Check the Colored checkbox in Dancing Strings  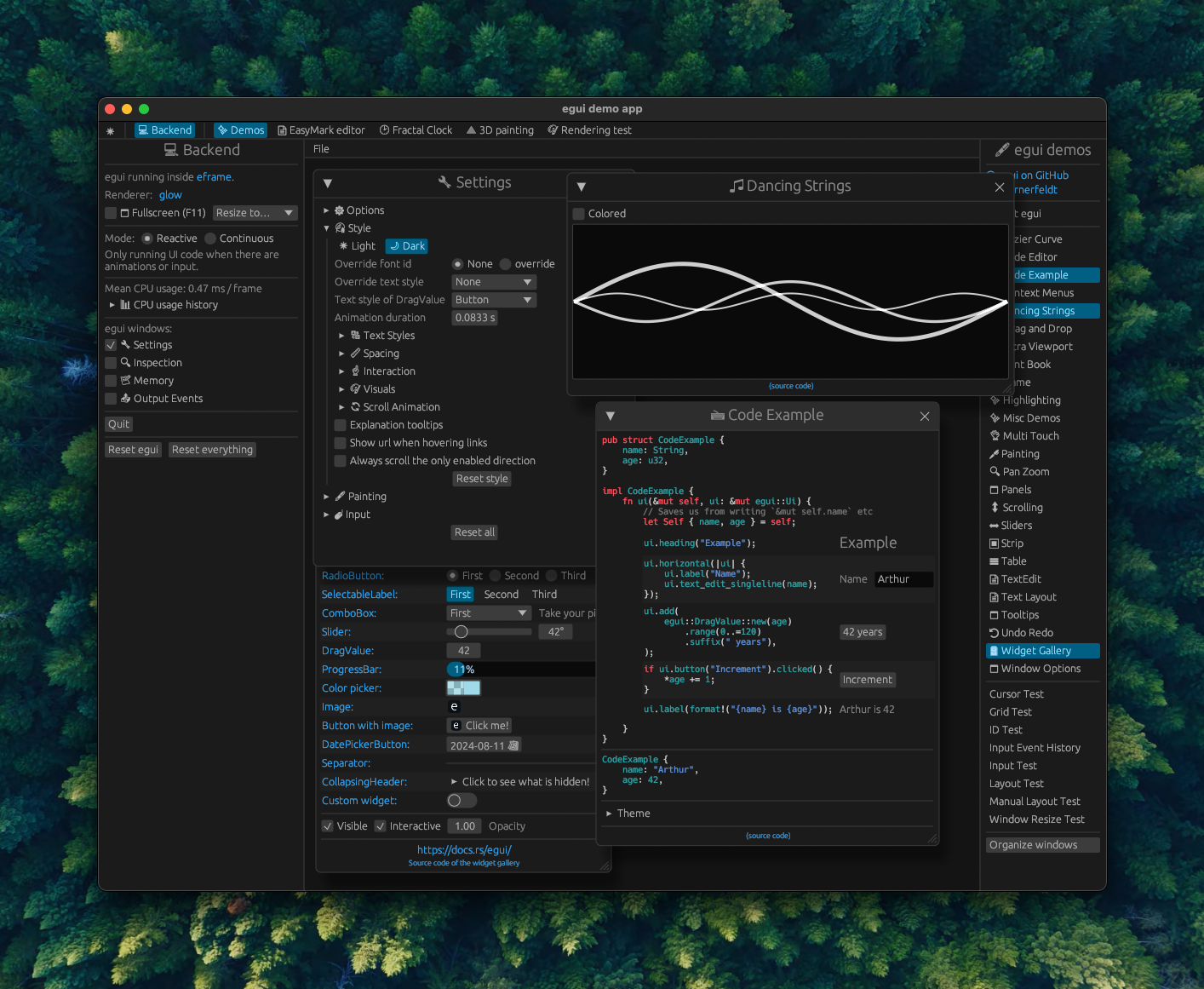(x=579, y=214)
